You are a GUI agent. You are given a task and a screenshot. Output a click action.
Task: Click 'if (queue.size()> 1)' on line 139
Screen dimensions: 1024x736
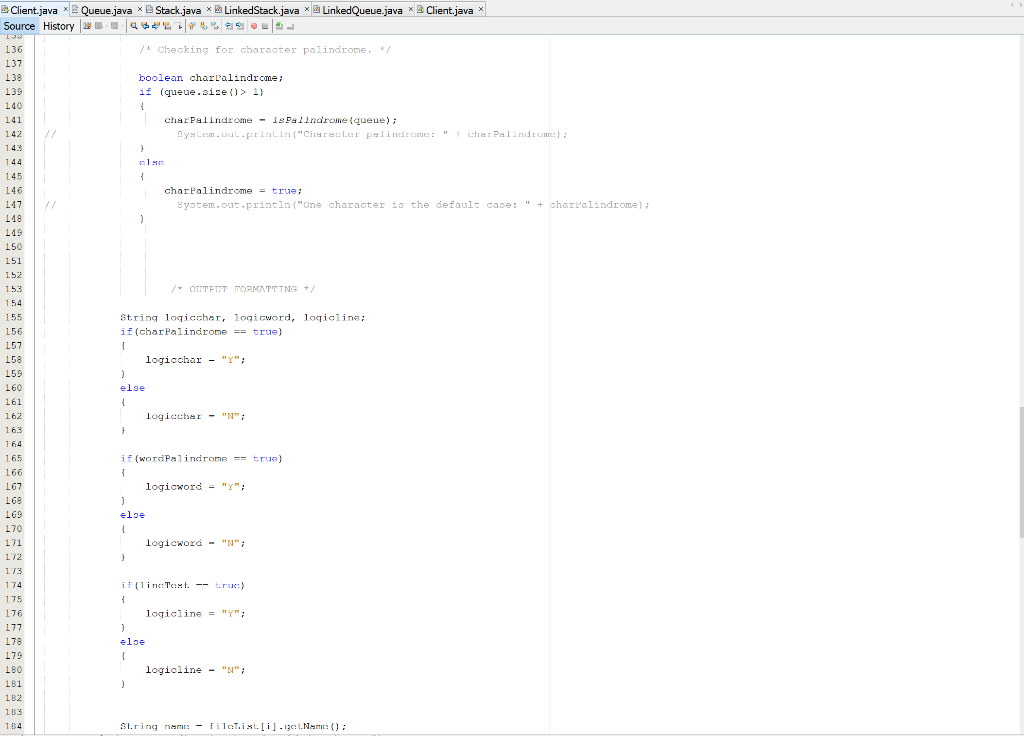click(x=201, y=92)
